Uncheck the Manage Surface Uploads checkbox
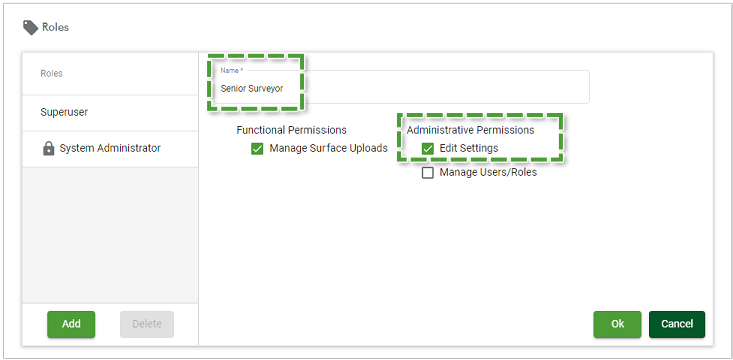733x360 pixels. 257,149
